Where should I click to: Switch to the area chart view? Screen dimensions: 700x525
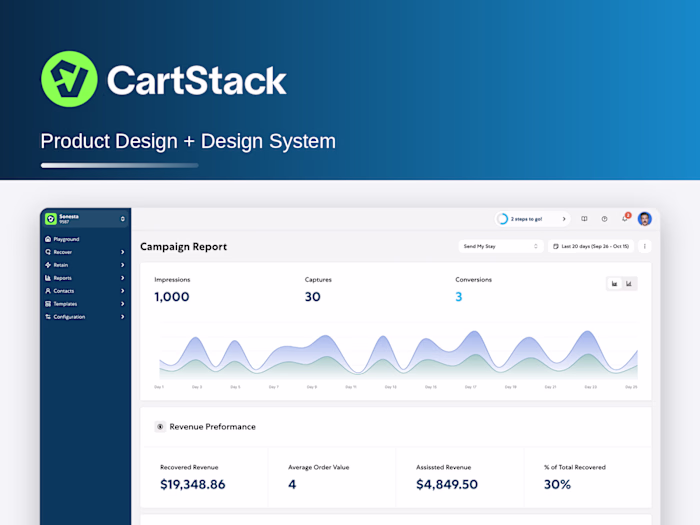click(614, 283)
